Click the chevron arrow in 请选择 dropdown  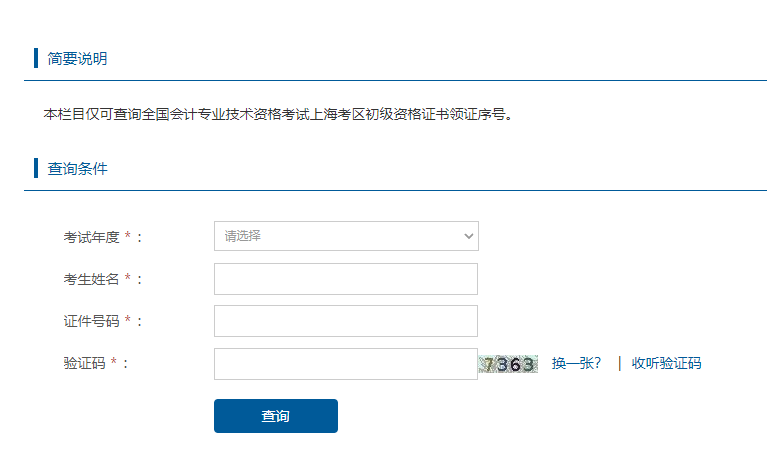(468, 236)
